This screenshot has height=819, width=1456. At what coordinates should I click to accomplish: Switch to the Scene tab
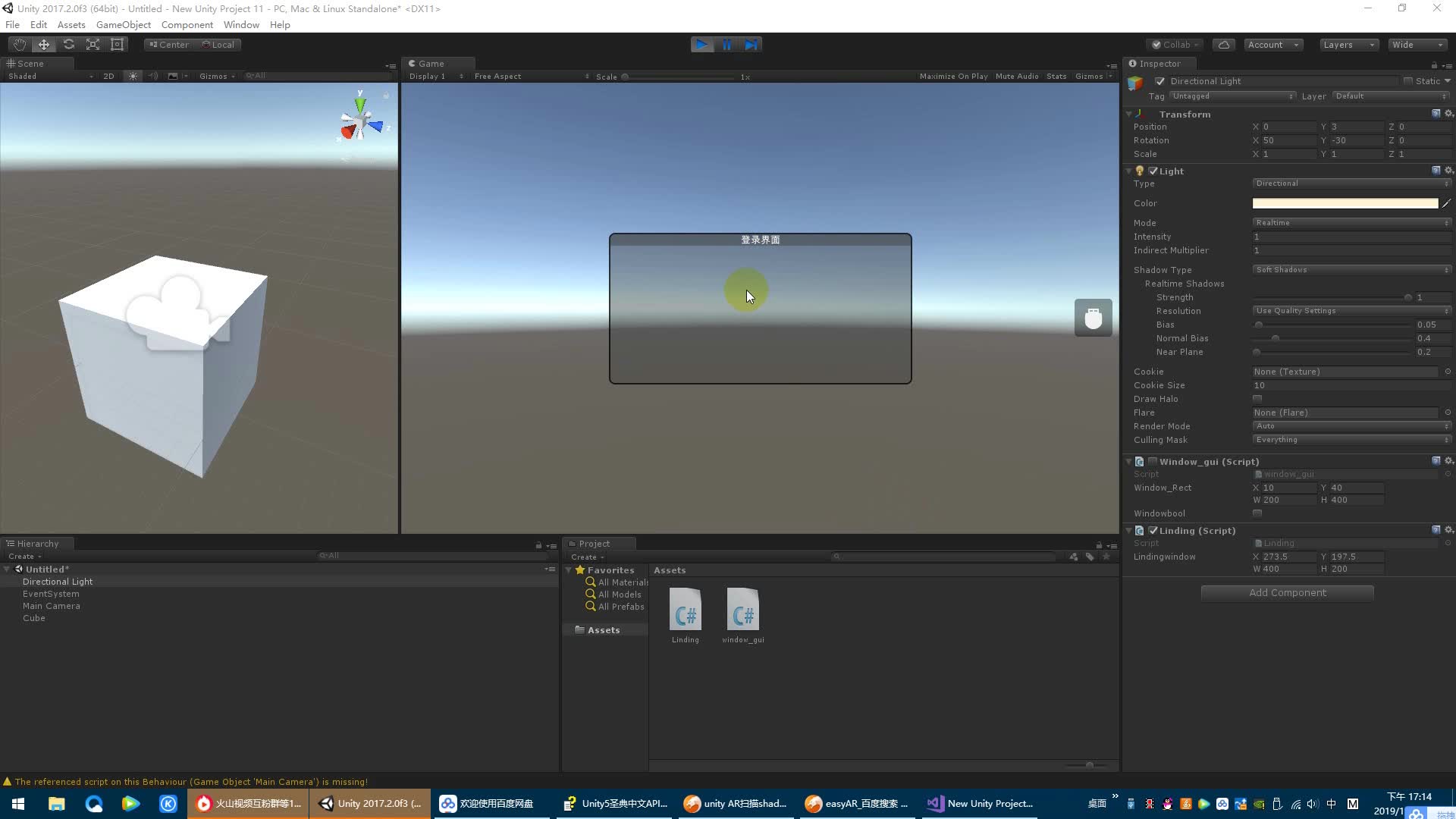pos(30,64)
